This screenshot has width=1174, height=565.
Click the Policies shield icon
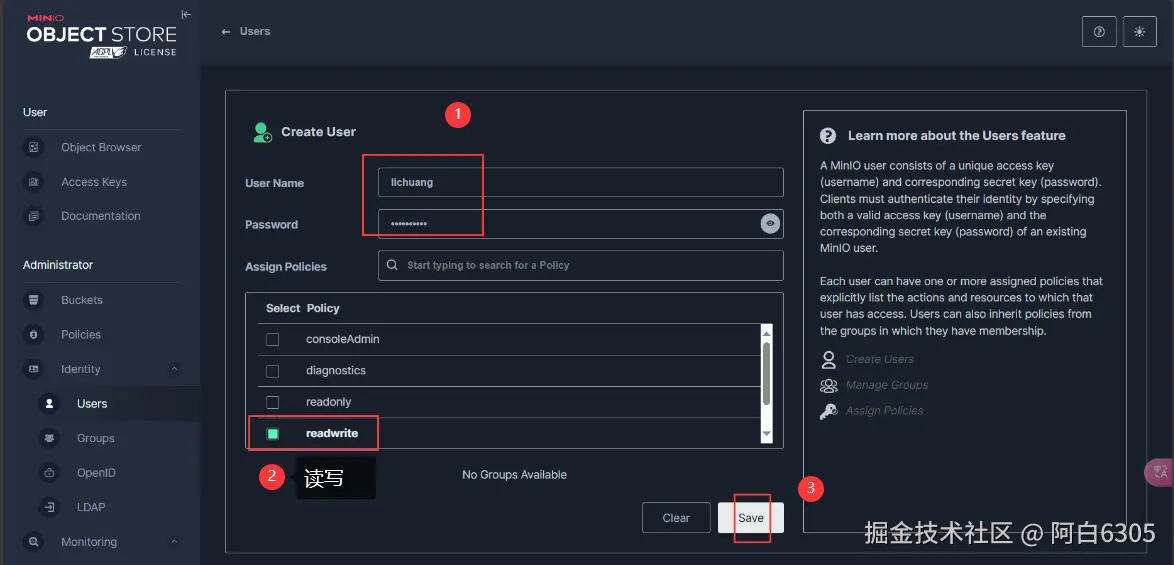coord(34,335)
